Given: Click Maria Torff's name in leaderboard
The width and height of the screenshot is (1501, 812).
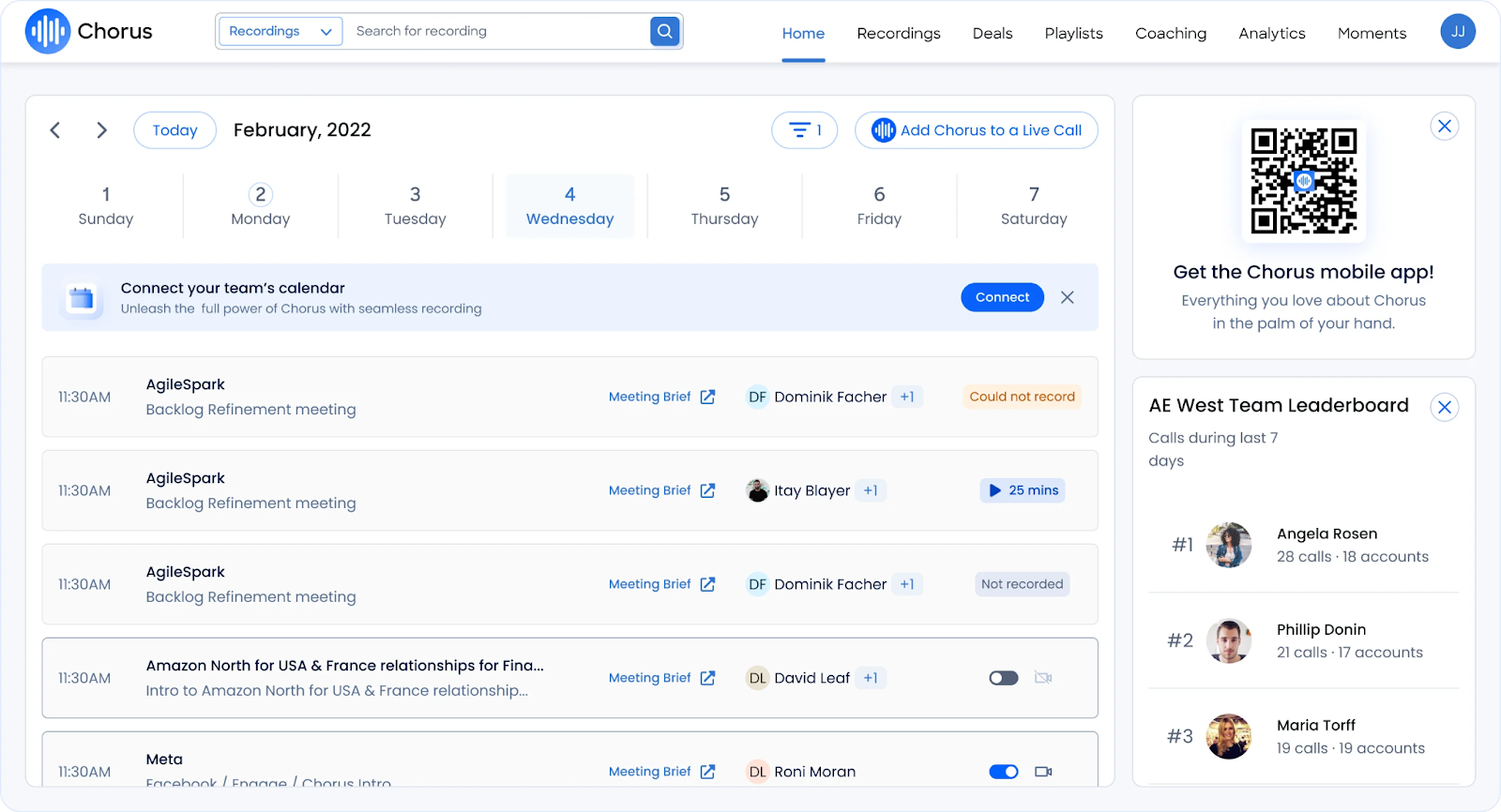Looking at the screenshot, I should (x=1316, y=725).
